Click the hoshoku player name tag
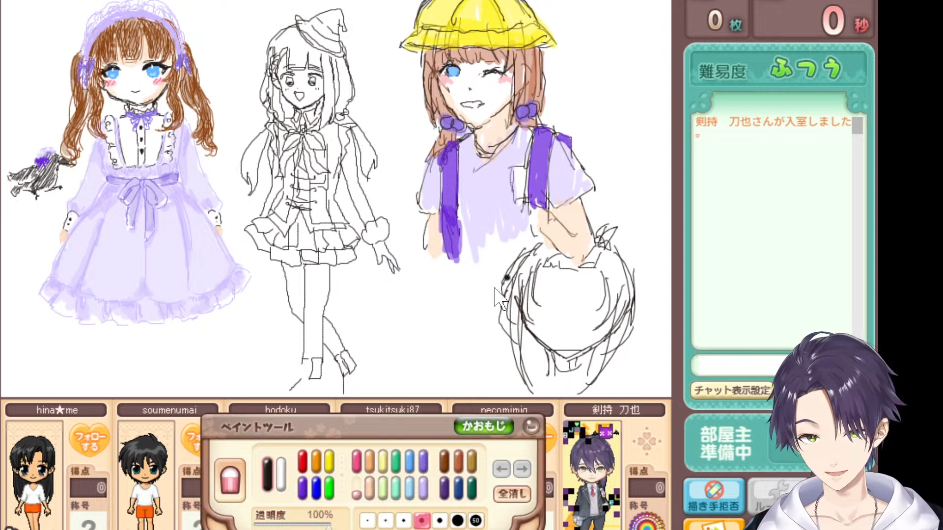 pyautogui.click(x=281, y=410)
